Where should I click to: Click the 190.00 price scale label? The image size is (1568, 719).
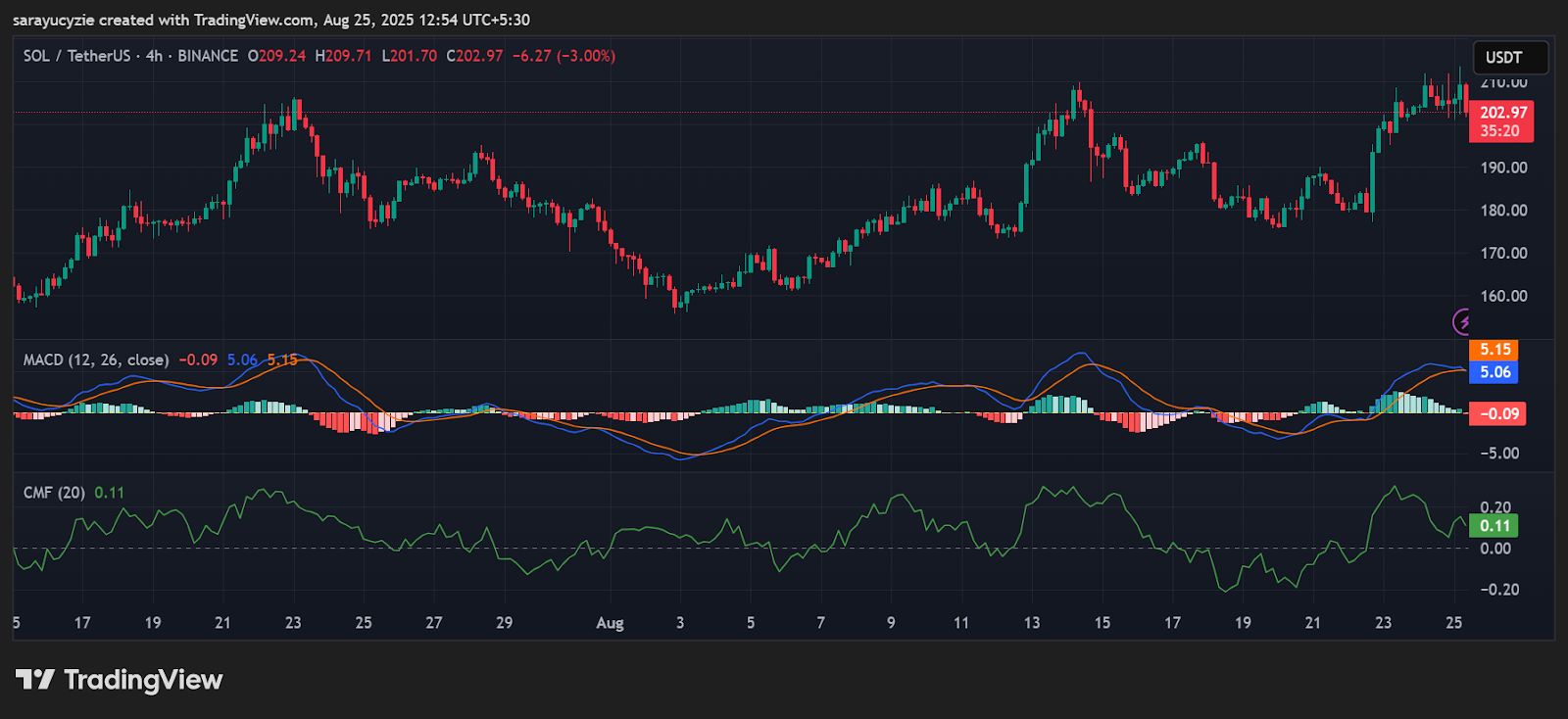(x=1503, y=168)
